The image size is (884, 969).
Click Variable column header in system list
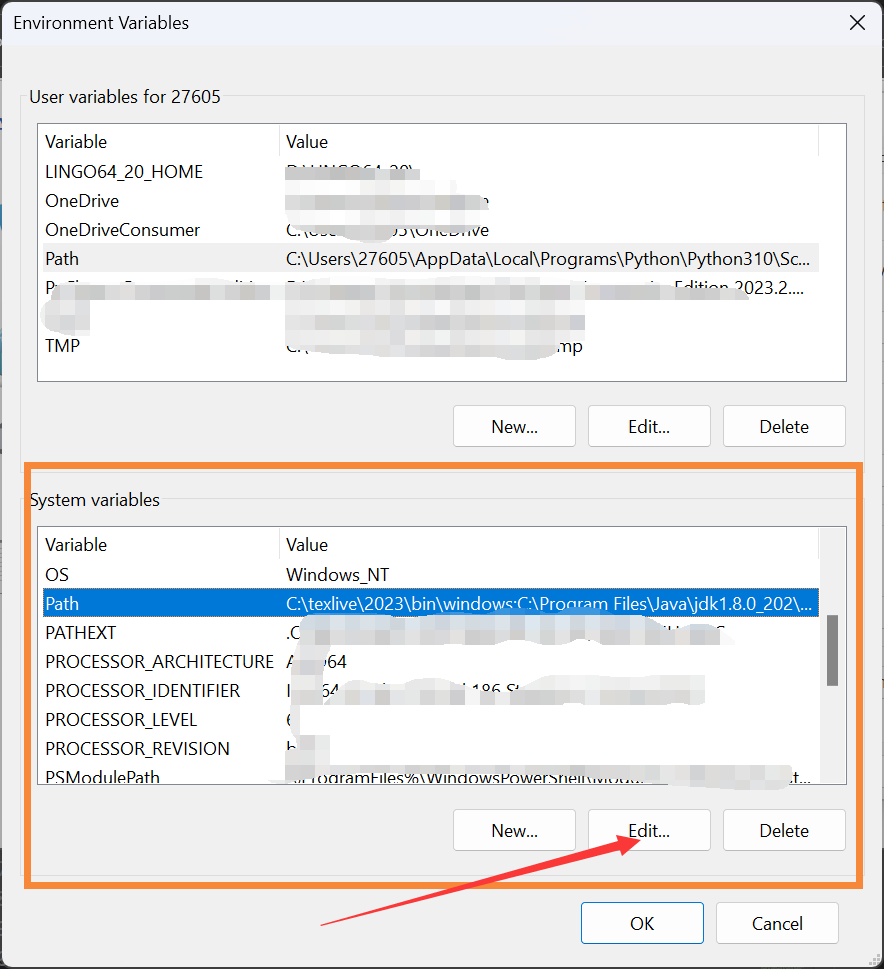159,544
